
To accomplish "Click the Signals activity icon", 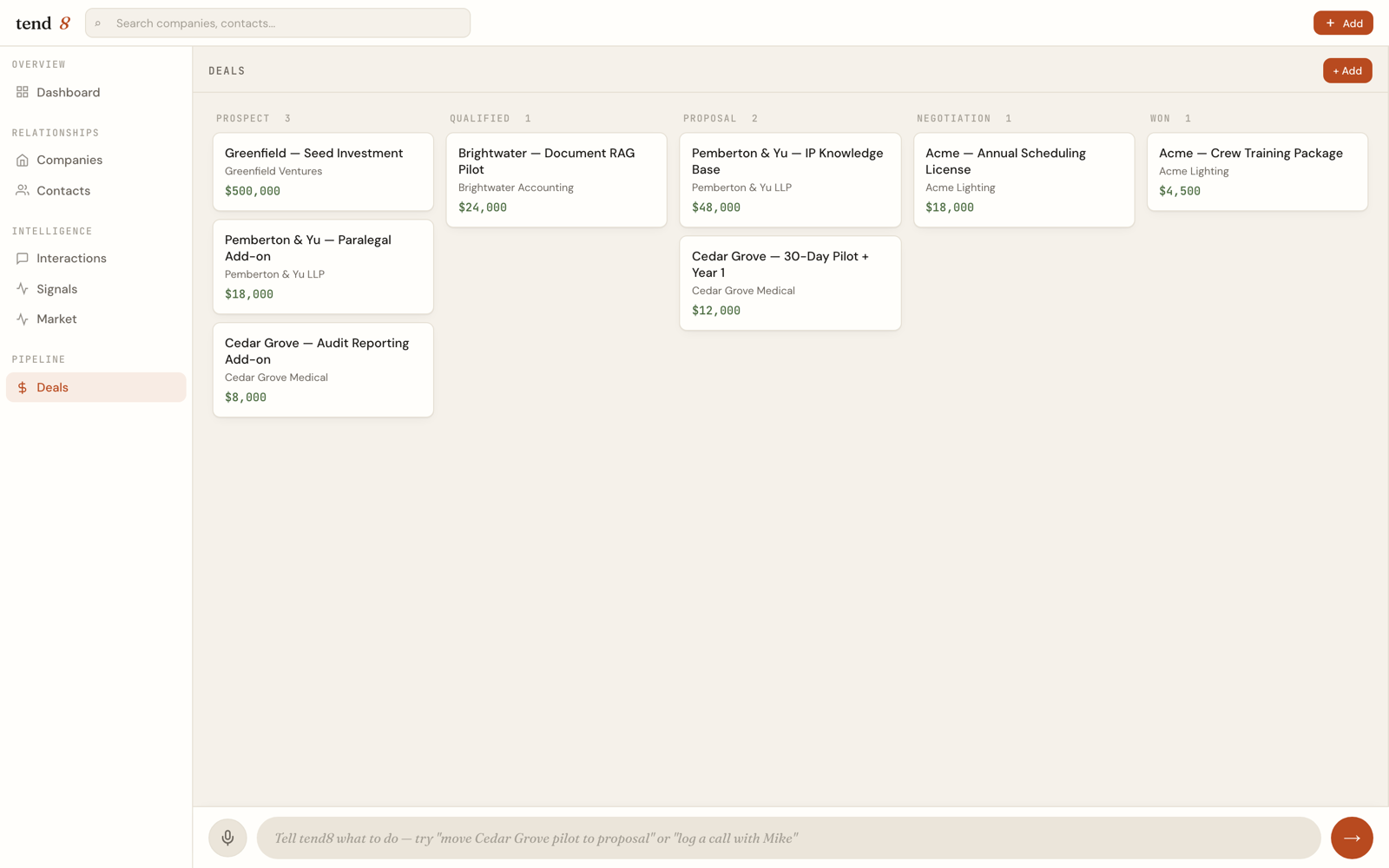I will [x=23, y=288].
